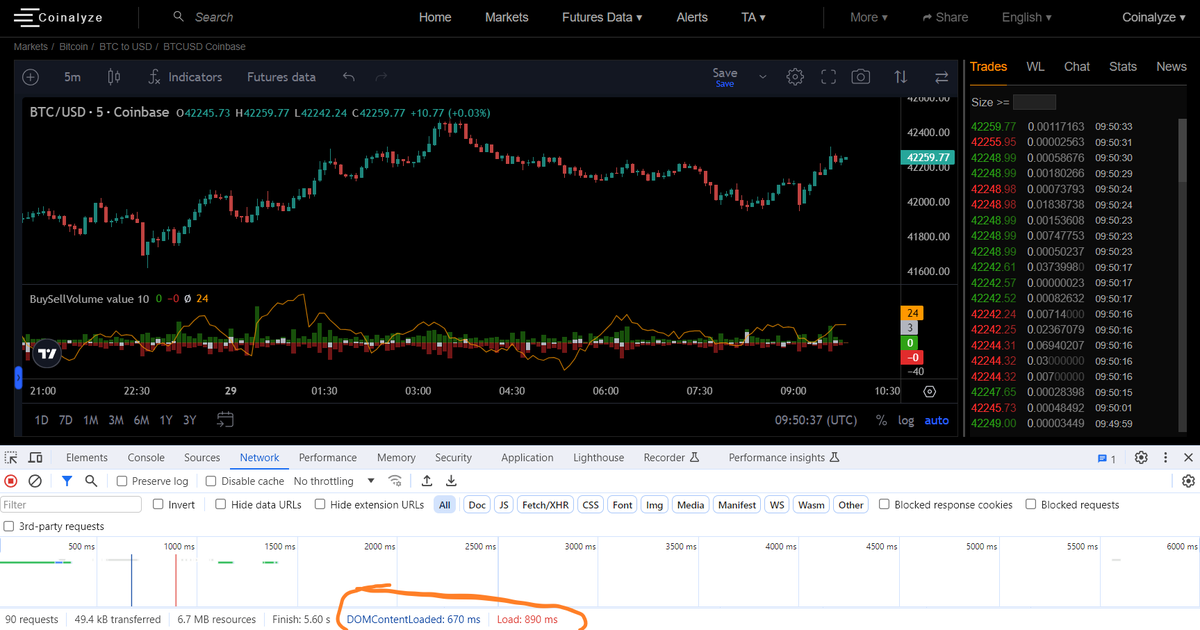Open chart settings gear
This screenshot has height=630, width=1200.
click(x=795, y=77)
